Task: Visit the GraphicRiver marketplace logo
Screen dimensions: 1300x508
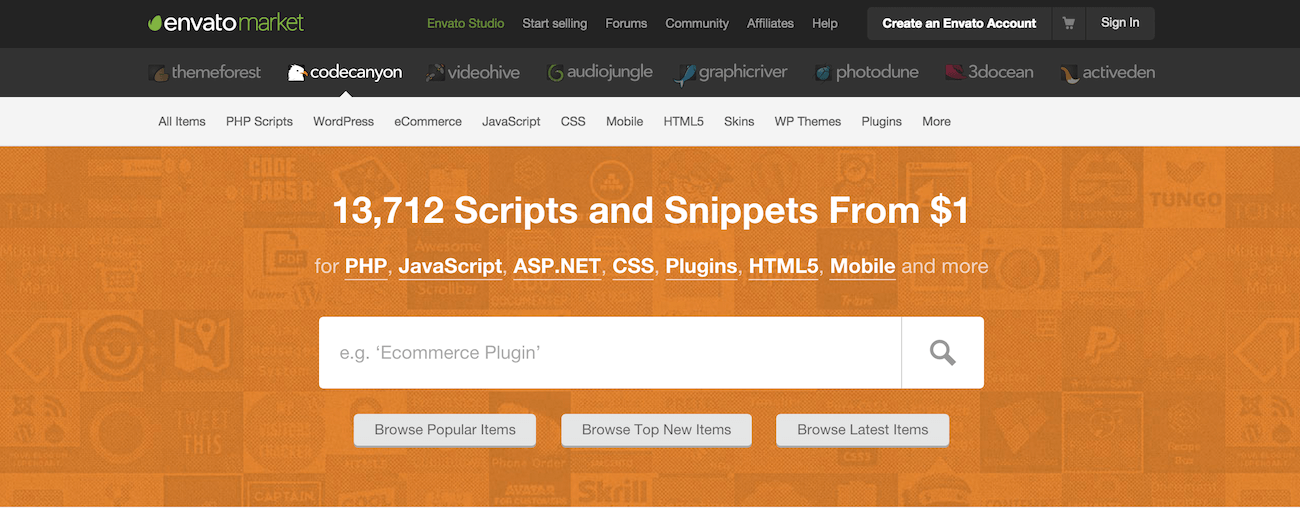Action: click(x=731, y=72)
